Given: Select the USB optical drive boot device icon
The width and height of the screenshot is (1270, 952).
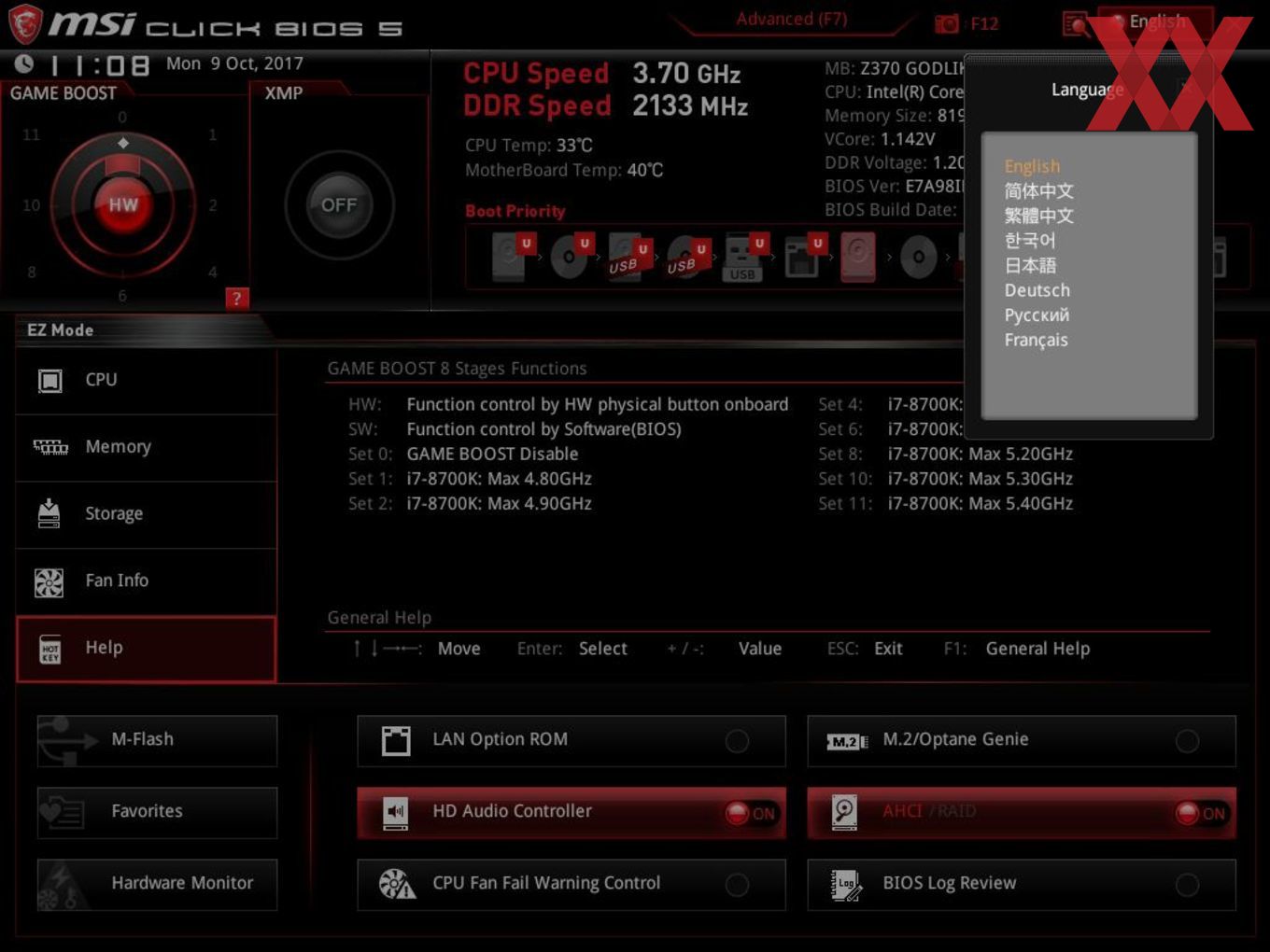Looking at the screenshot, I should coord(687,257).
